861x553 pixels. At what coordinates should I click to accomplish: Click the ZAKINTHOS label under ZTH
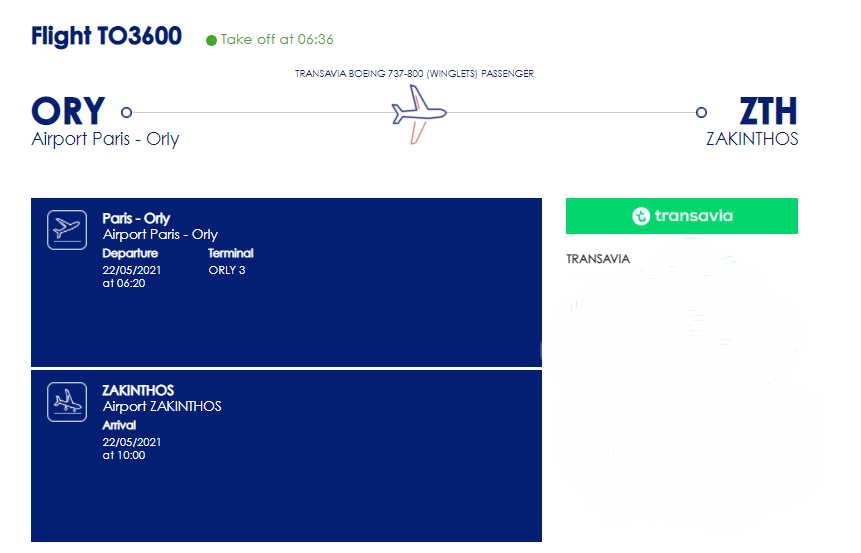click(752, 139)
